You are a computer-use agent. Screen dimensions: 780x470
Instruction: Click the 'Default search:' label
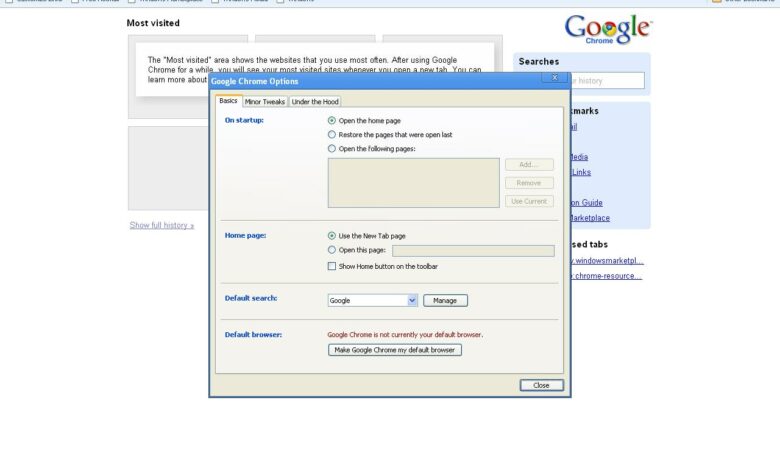(x=251, y=298)
